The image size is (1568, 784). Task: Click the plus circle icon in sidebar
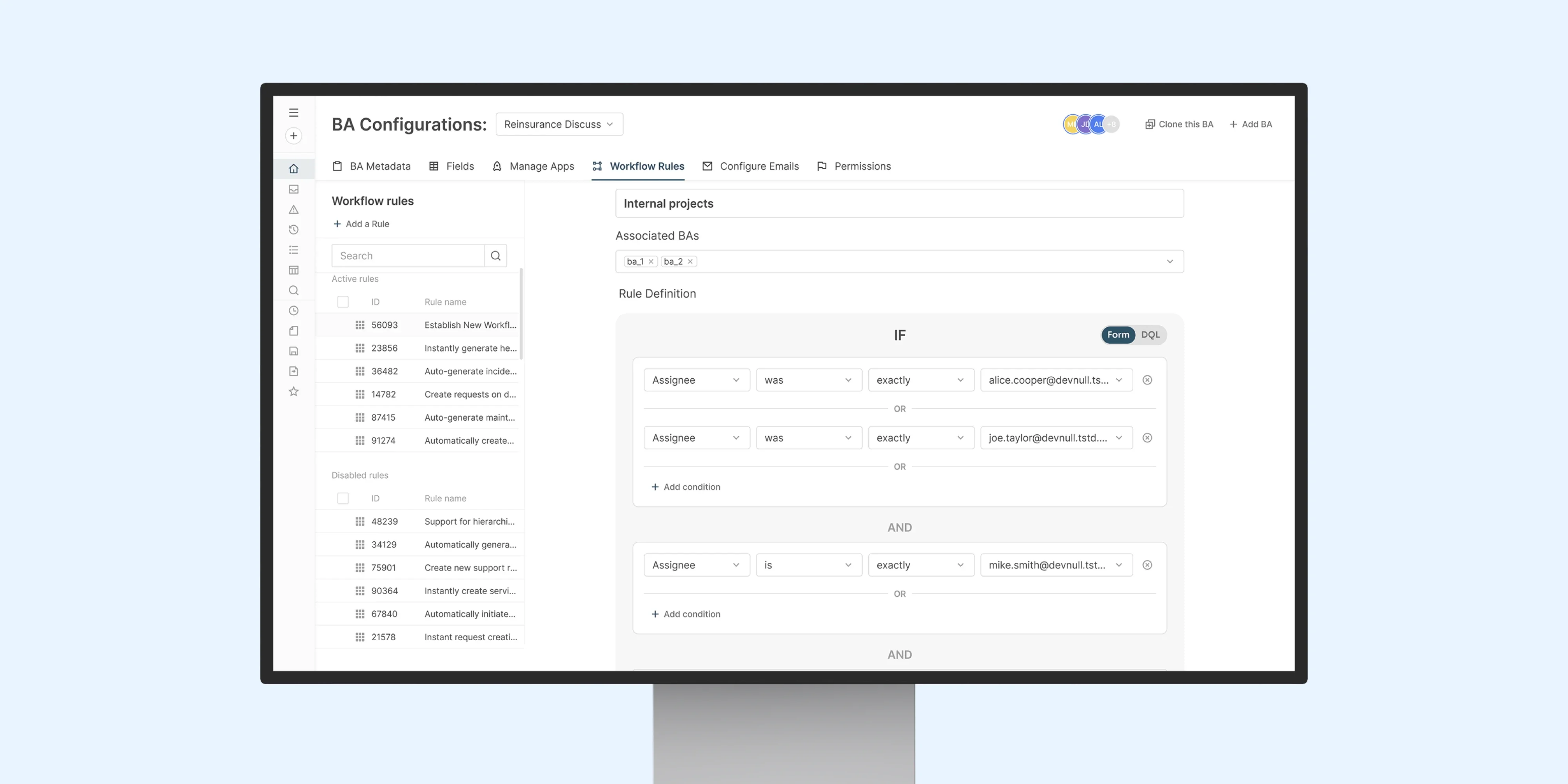pyautogui.click(x=293, y=136)
